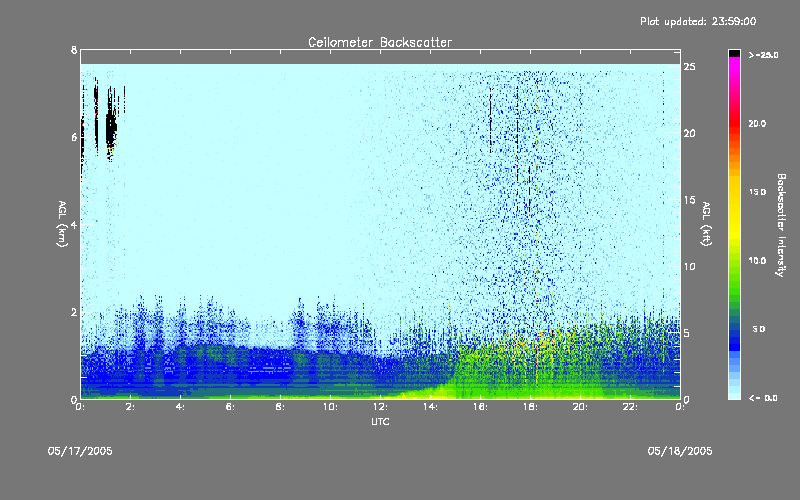Click the 20 kft tick label on right axis
Viewport: 800px width, 500px height.
click(x=689, y=133)
